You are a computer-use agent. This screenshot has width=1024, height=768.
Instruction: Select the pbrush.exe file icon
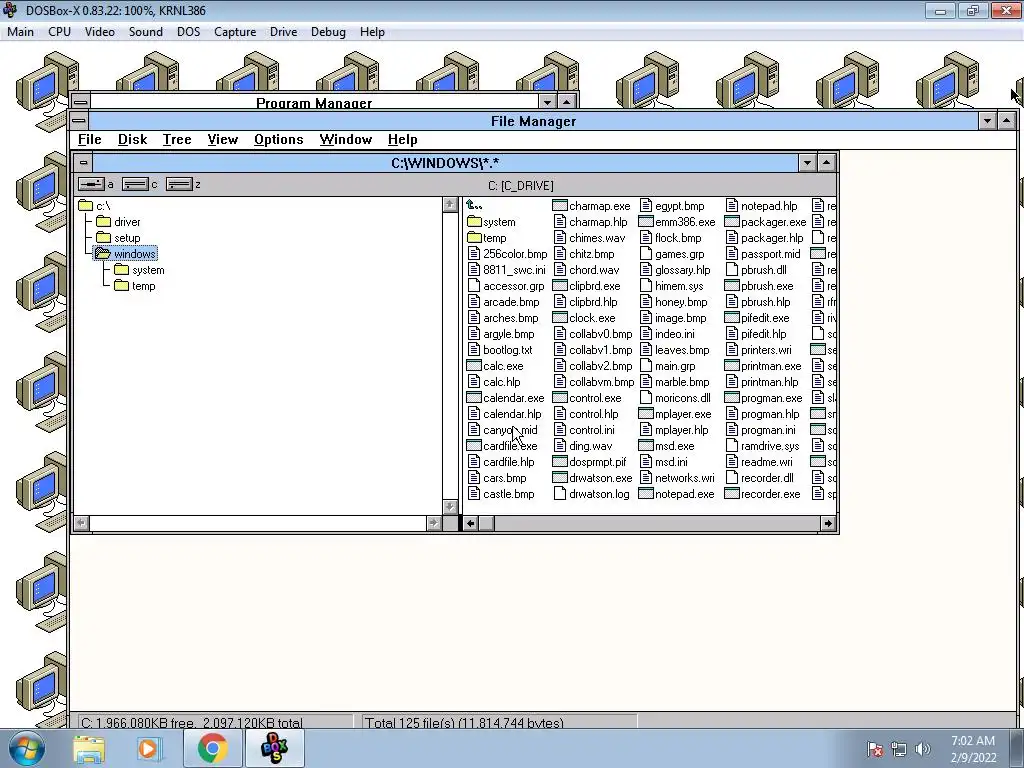[x=731, y=286]
